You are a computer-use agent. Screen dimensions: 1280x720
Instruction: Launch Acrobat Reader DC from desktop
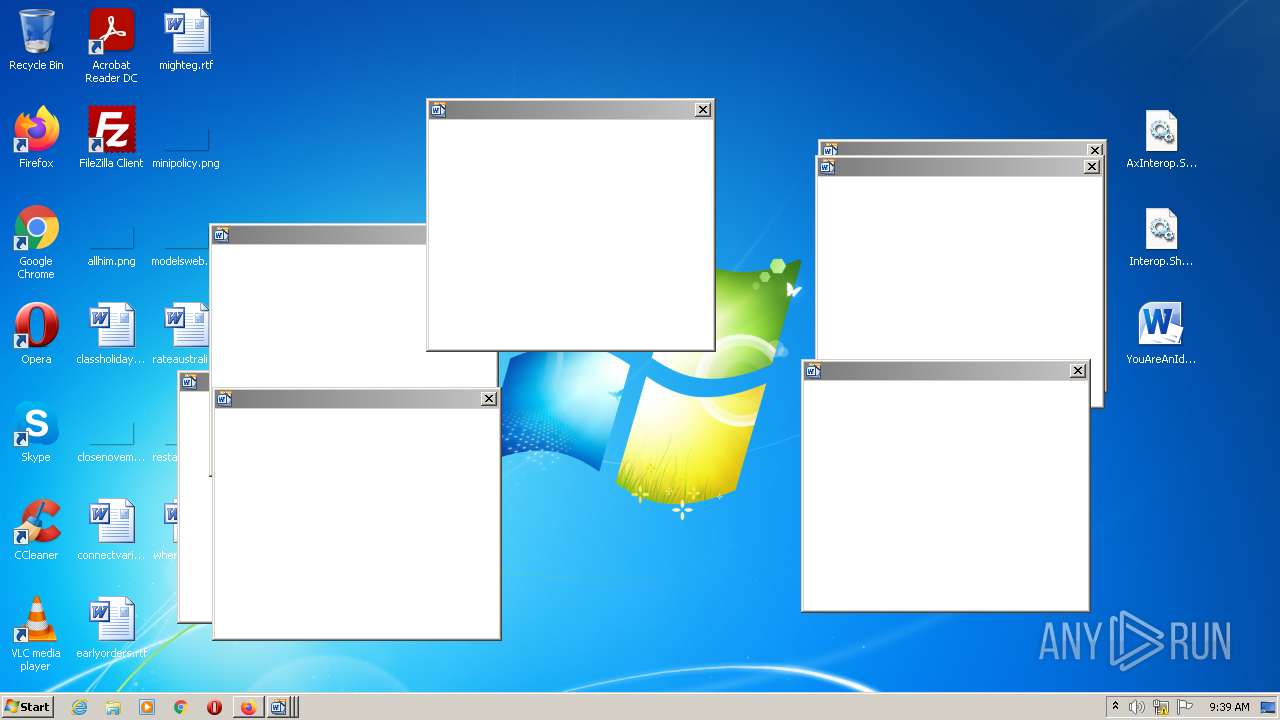pyautogui.click(x=111, y=46)
